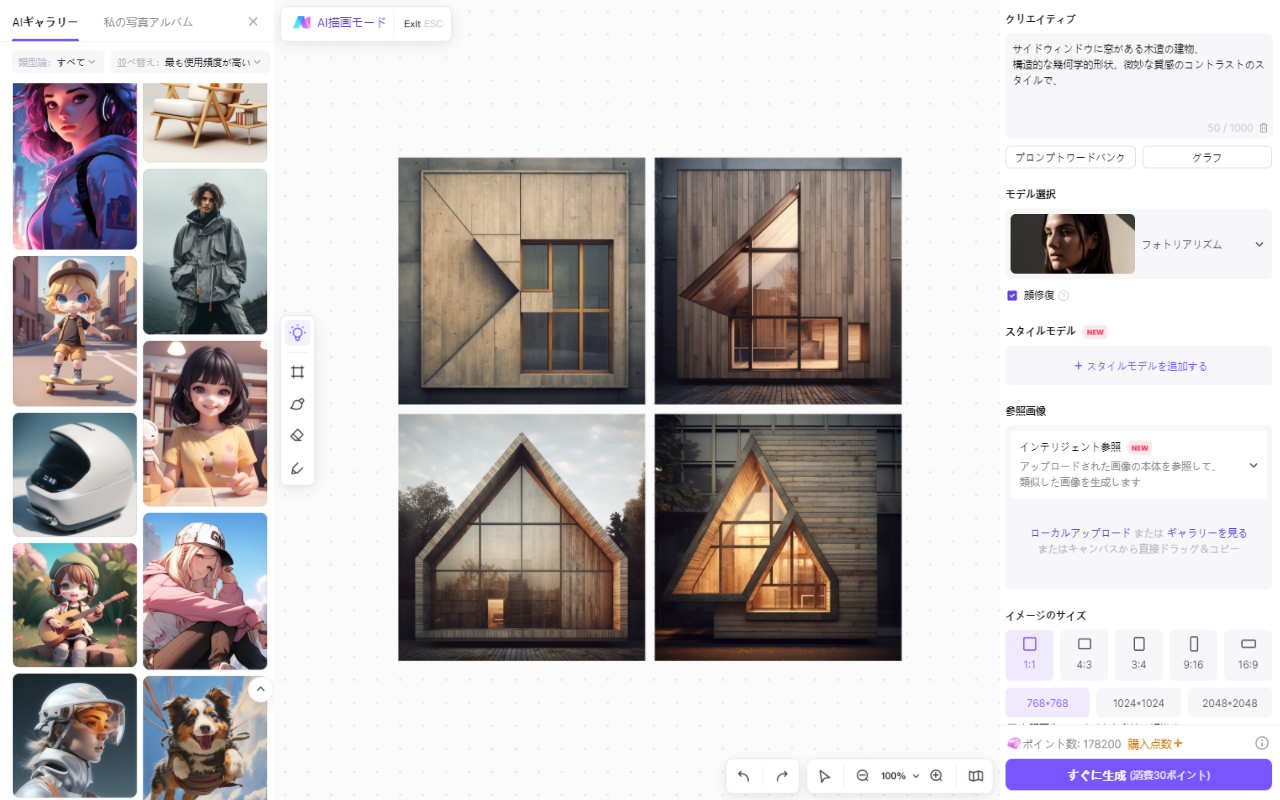Viewport: 1280px width, 800px height.
Task: Select the lightbulb AI idea tool
Action: coord(297,333)
